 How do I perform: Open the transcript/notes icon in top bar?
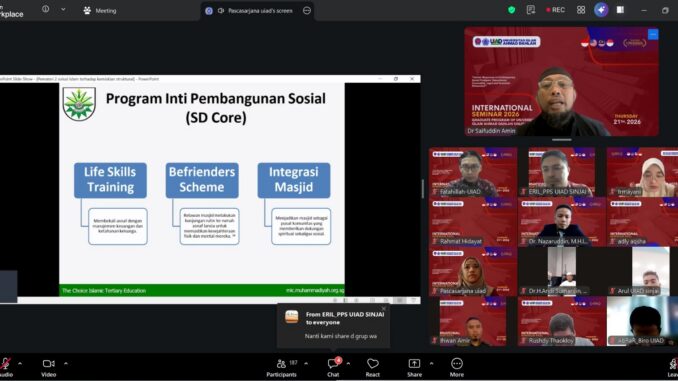click(531, 10)
